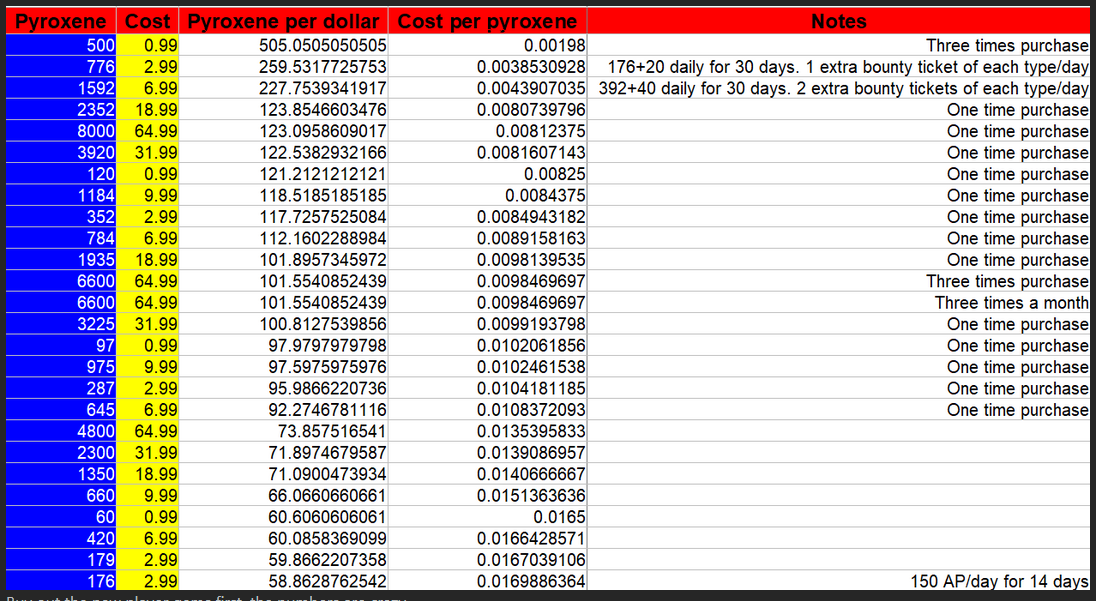Viewport: 1096px width, 601px height.
Task: Click the 2300 pyroxene cell
Action: [61, 452]
